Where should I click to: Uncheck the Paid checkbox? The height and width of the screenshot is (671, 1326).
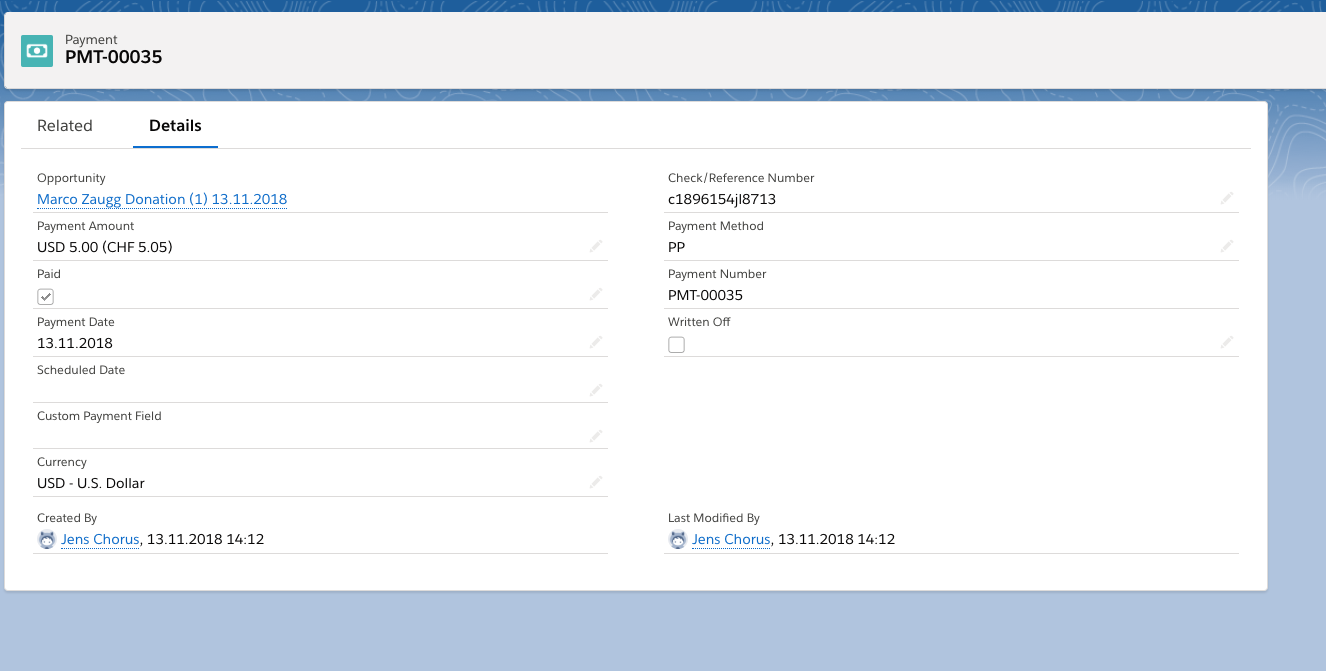tap(45, 296)
